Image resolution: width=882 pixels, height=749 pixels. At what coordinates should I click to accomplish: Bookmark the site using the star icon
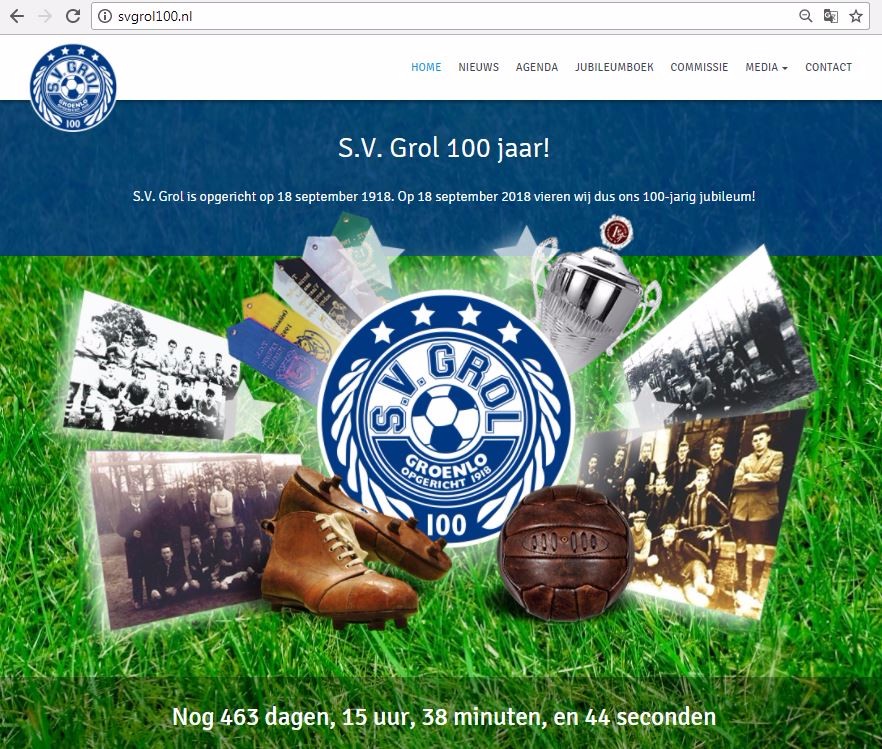coord(854,16)
